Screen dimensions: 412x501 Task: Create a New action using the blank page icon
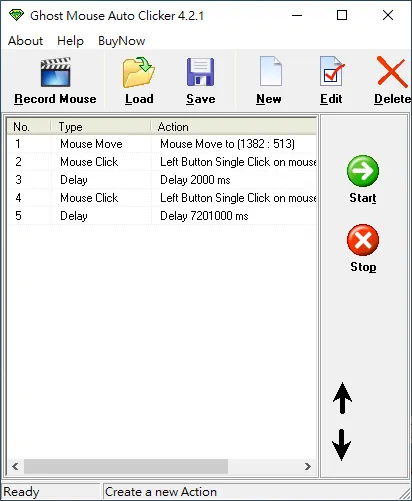pyautogui.click(x=271, y=71)
